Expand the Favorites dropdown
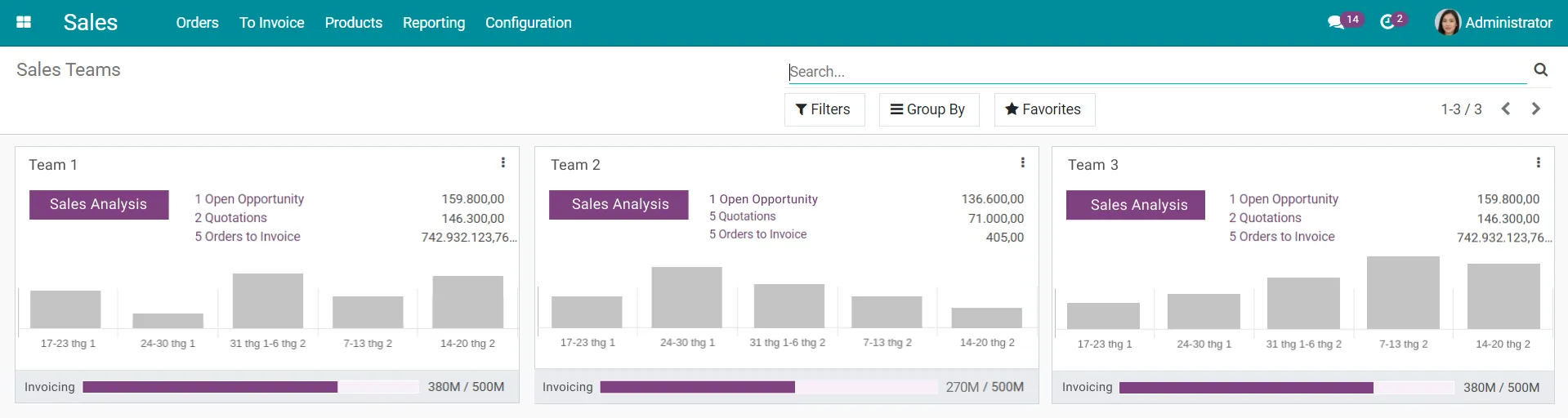The image size is (1568, 418). (1043, 109)
